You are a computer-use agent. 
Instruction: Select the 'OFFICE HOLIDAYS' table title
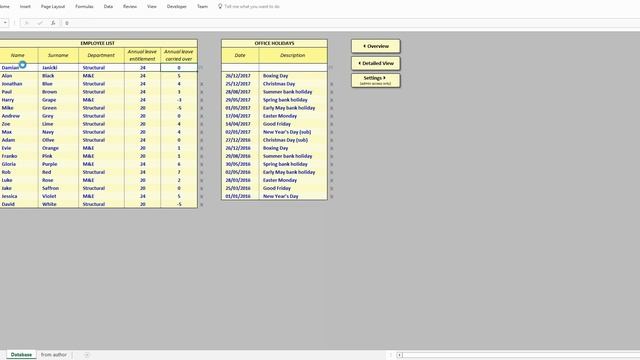coord(274,43)
